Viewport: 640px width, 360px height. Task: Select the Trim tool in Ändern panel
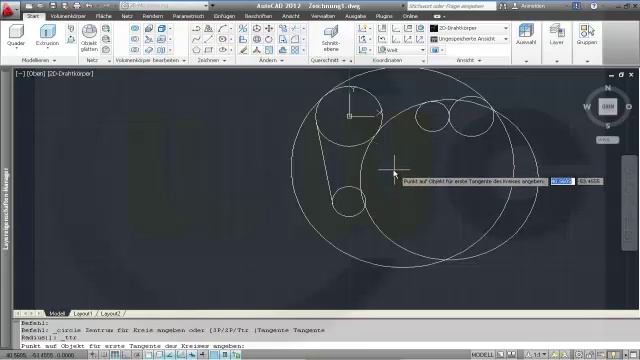[295, 29]
